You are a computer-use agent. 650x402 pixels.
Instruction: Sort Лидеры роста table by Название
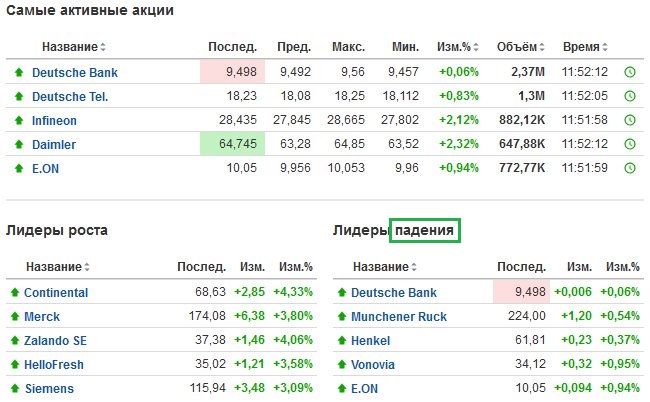[x=58, y=266]
